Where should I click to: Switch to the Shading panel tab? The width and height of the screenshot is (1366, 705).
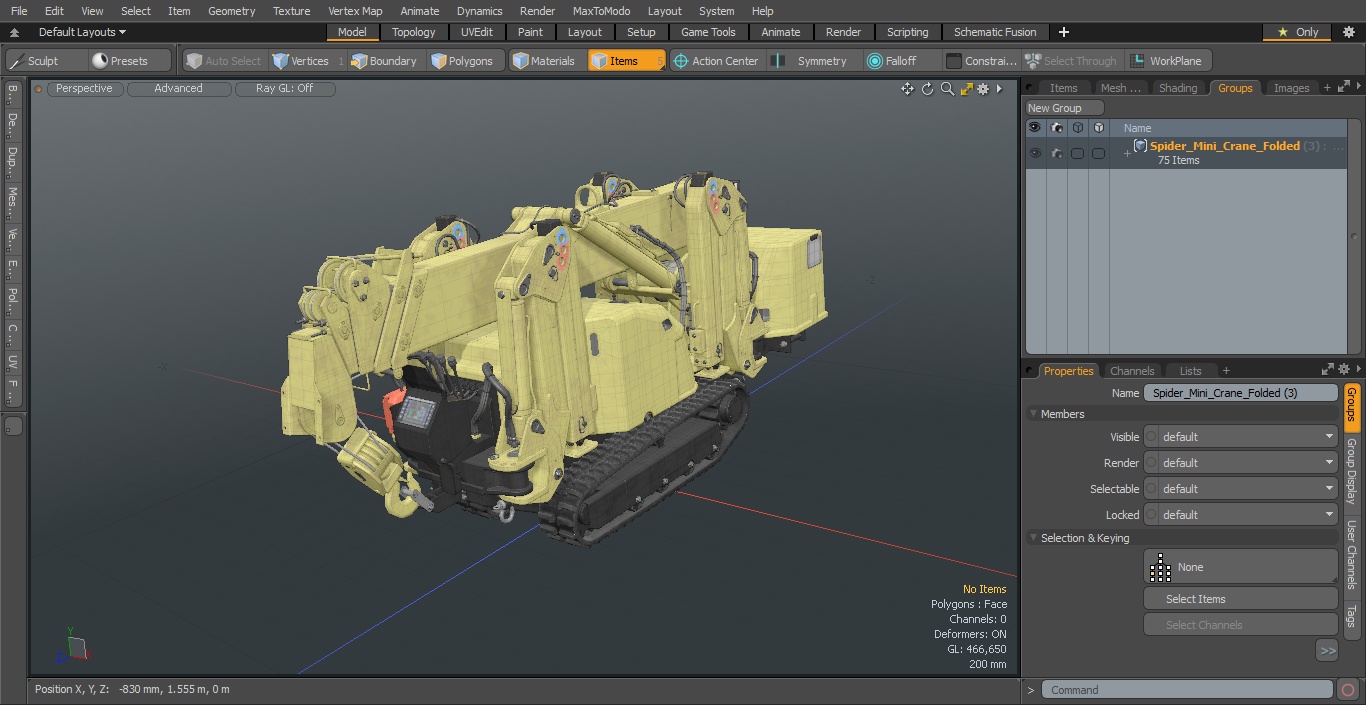click(x=1177, y=88)
